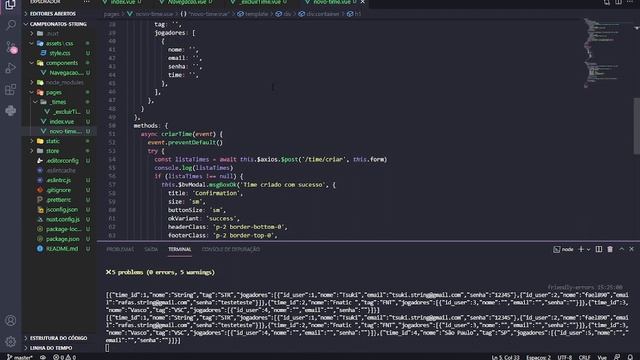Go to line via Ln 5, Col 33
Image resolution: width=640 pixels, height=360 pixels.
(x=505, y=357)
